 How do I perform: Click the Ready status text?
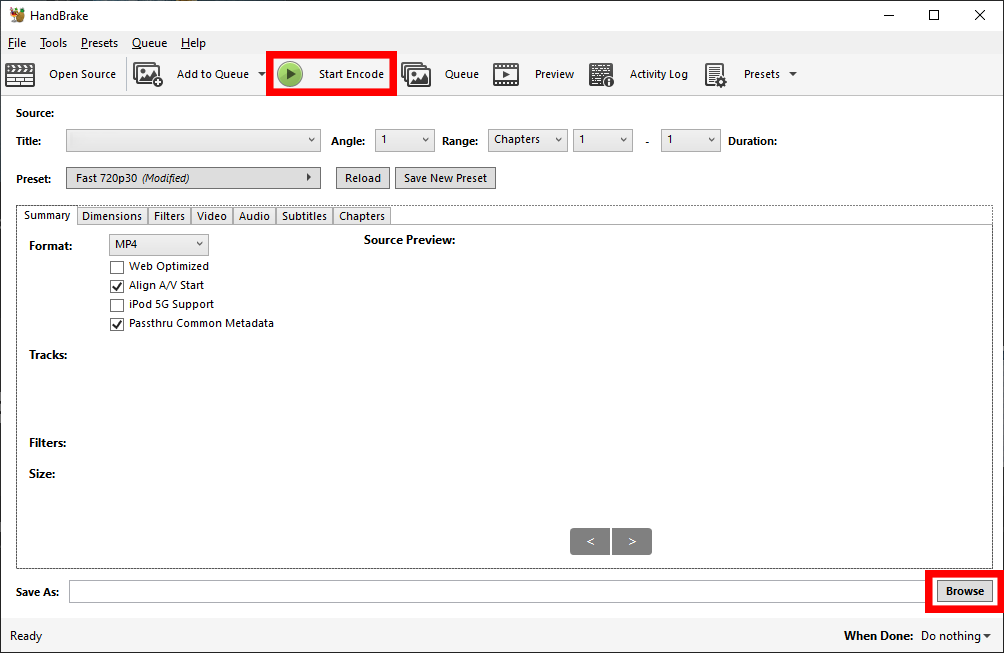coord(26,636)
